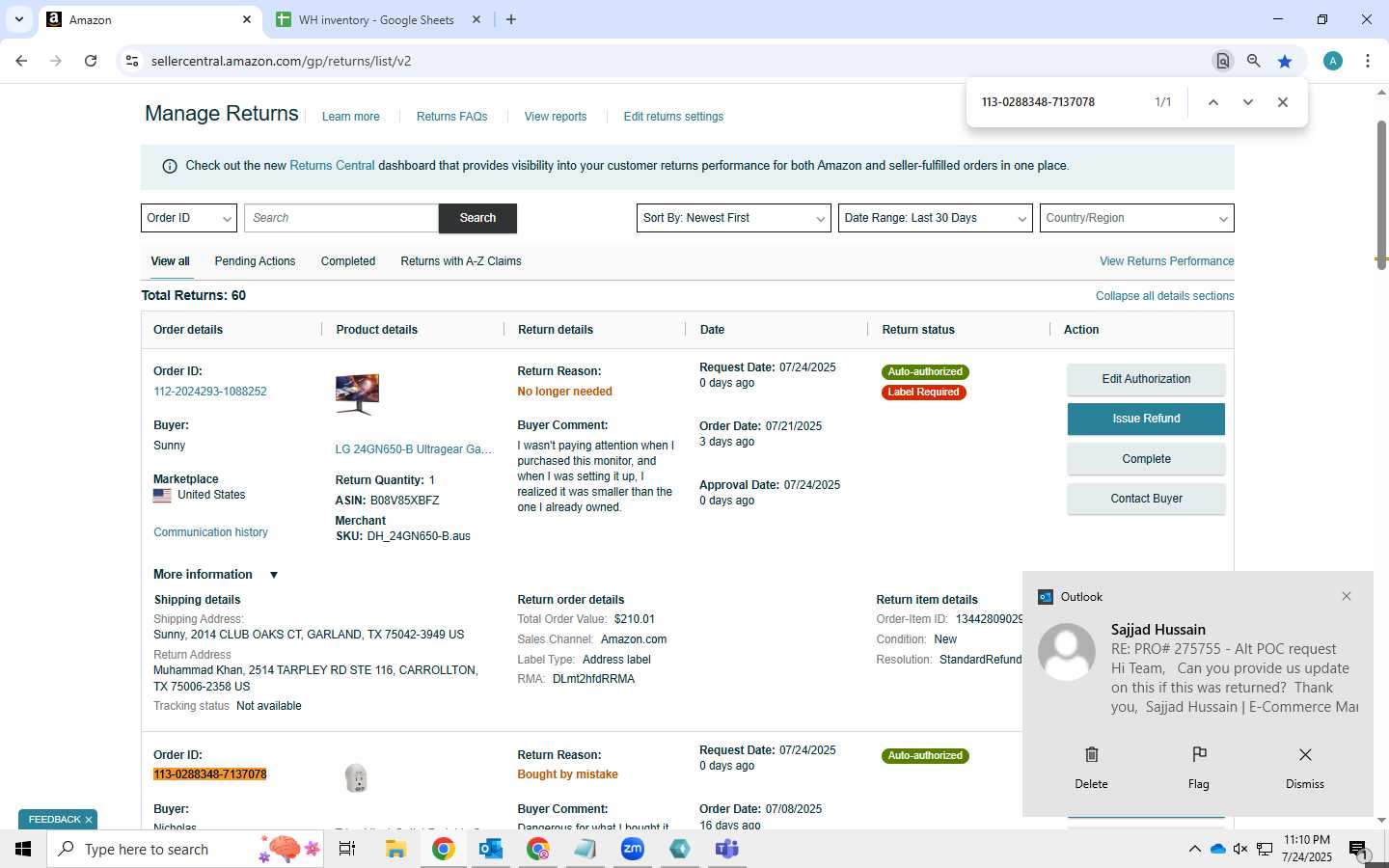Open Edit returns settings link
This screenshot has height=868, width=1389.
click(x=673, y=117)
